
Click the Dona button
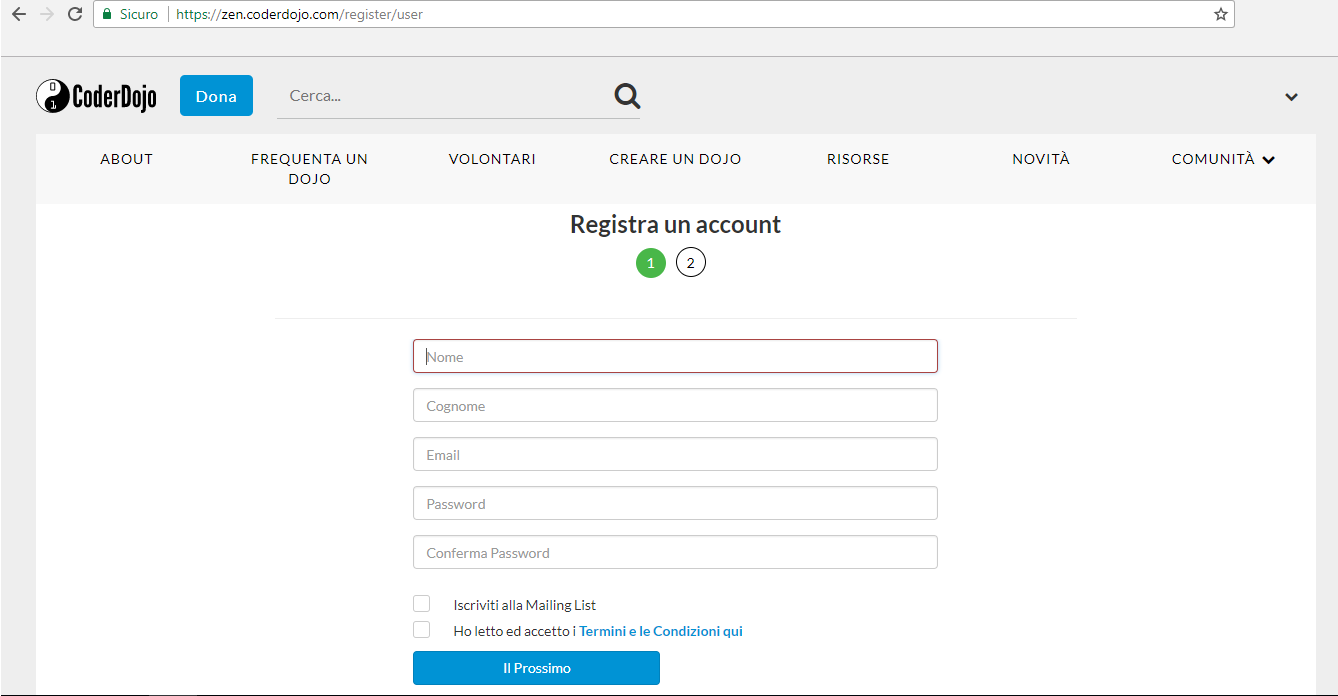point(216,96)
